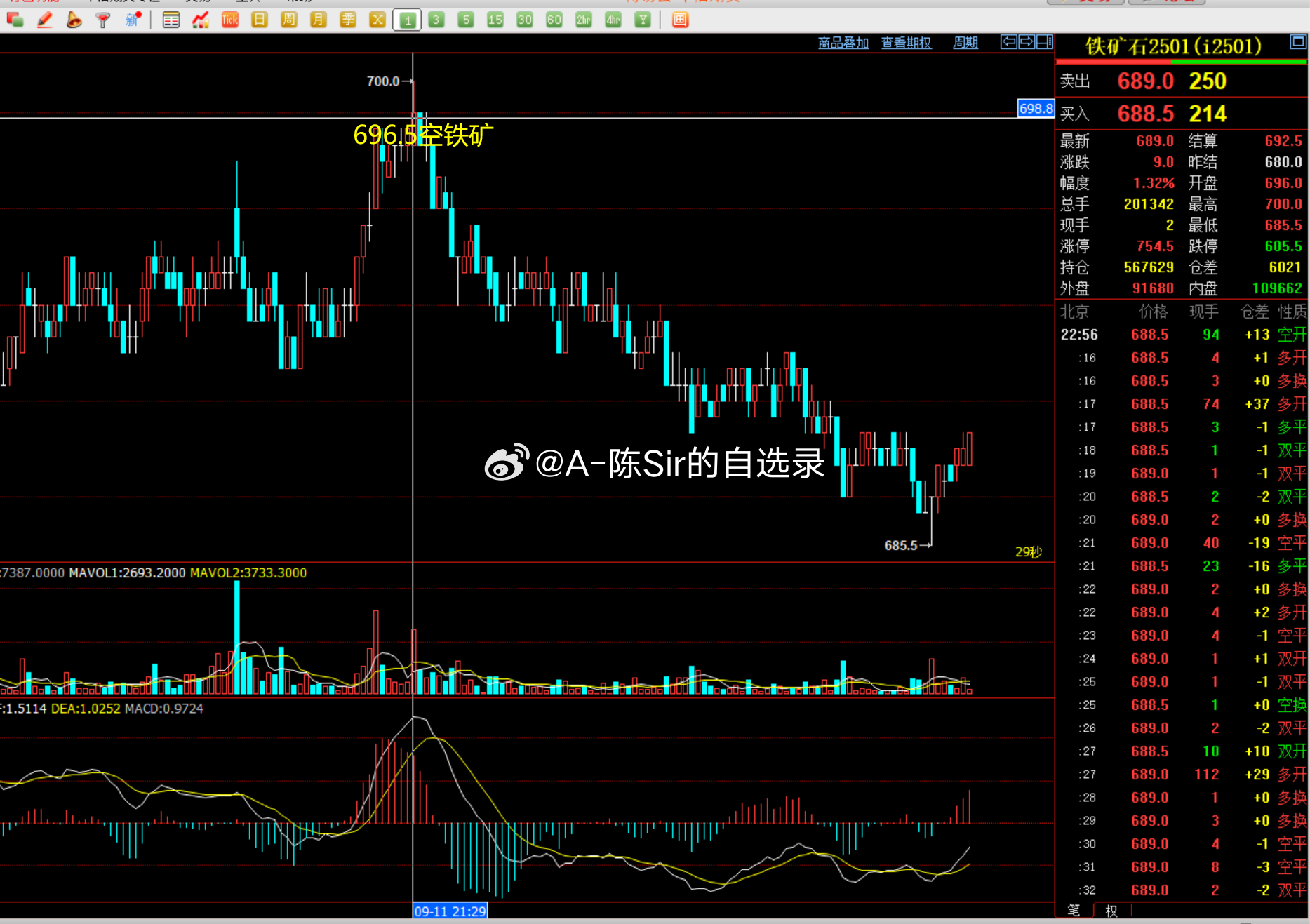Click the trade row with 112 lots

coord(1182,775)
